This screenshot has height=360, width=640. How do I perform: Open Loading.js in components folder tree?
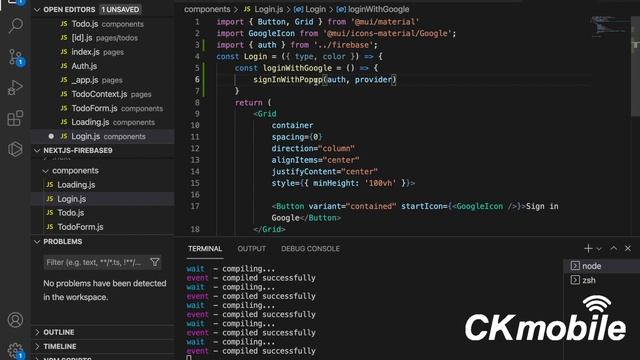[103, 185]
